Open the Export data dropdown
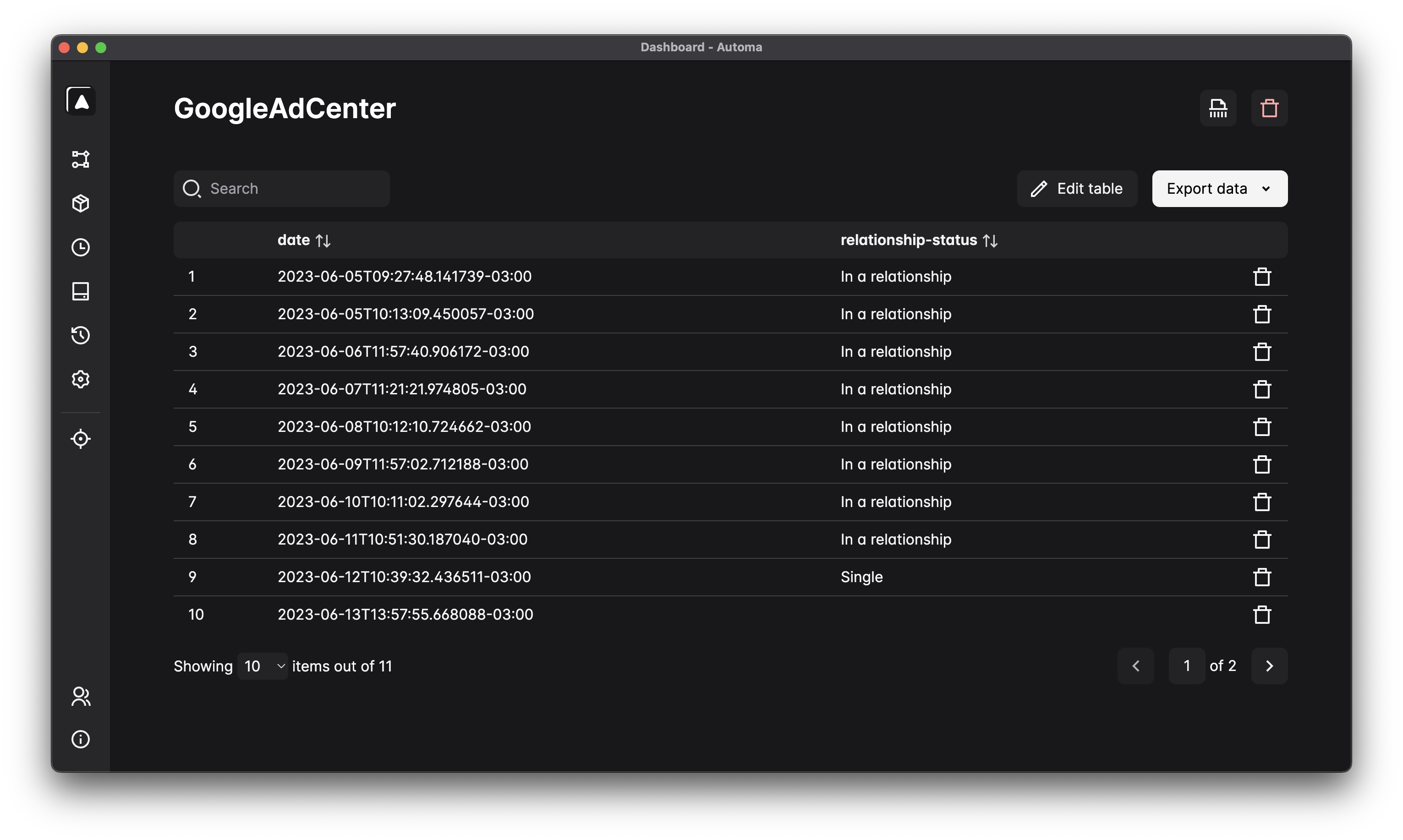The image size is (1403, 840). pyautogui.click(x=1220, y=189)
